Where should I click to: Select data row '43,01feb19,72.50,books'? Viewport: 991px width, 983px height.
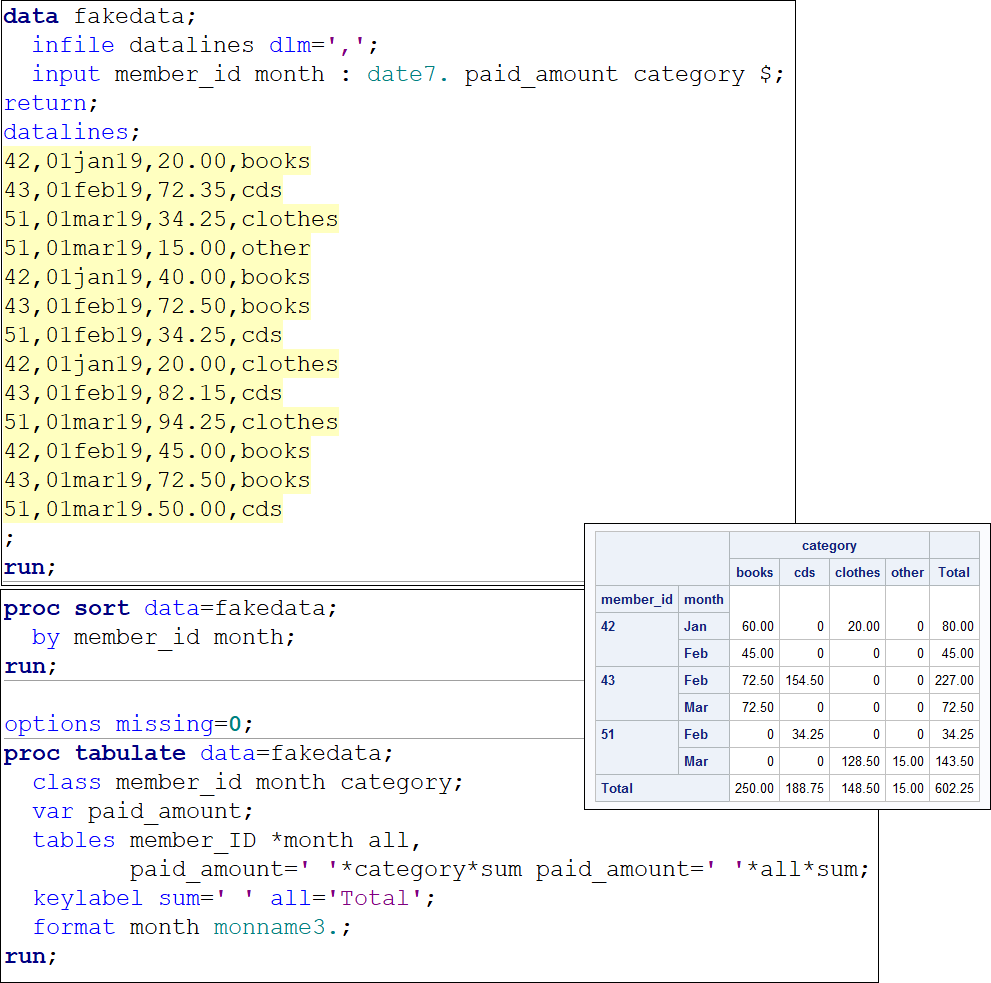(x=157, y=307)
